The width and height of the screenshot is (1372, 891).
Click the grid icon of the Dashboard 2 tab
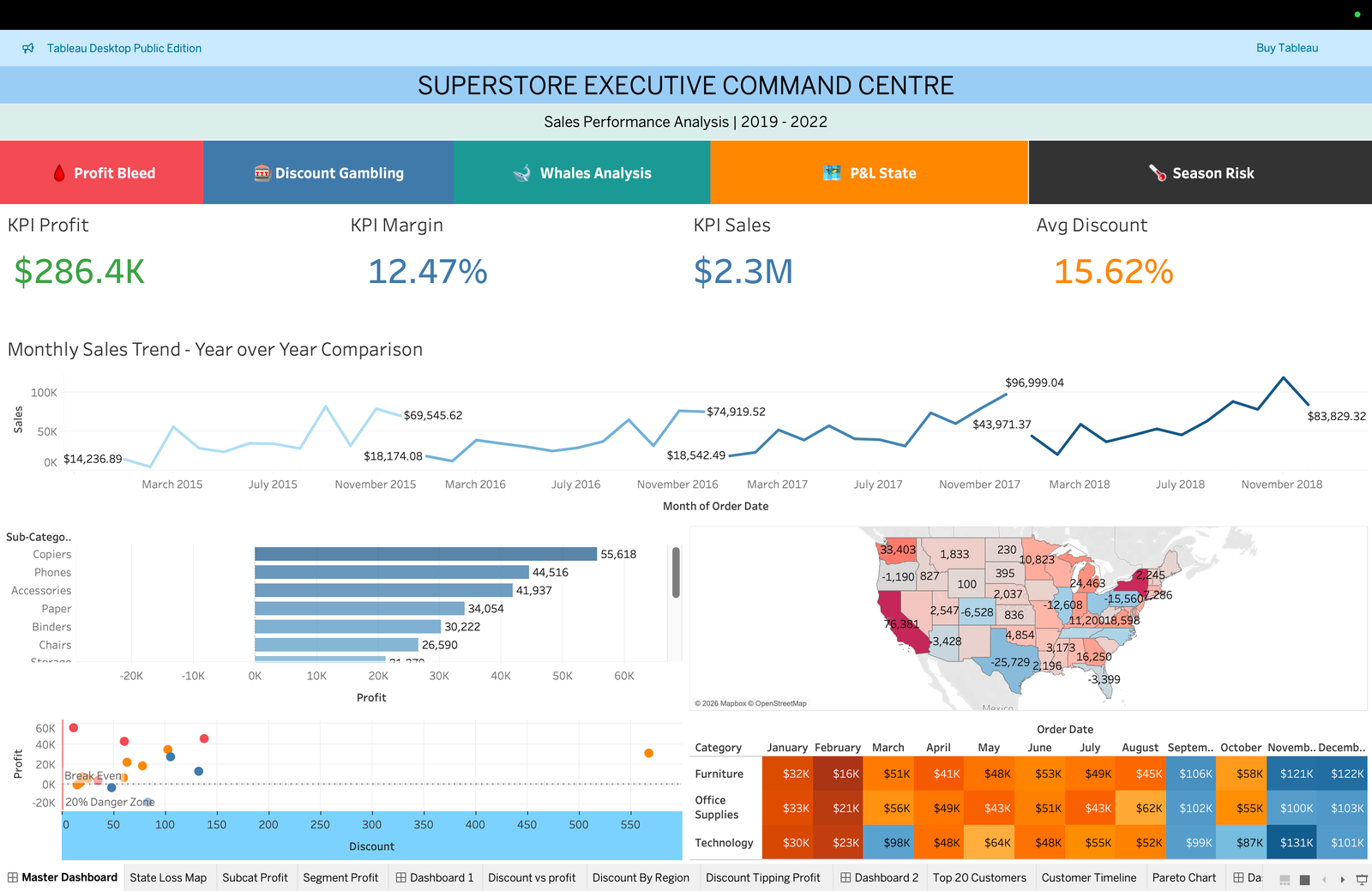point(845,877)
